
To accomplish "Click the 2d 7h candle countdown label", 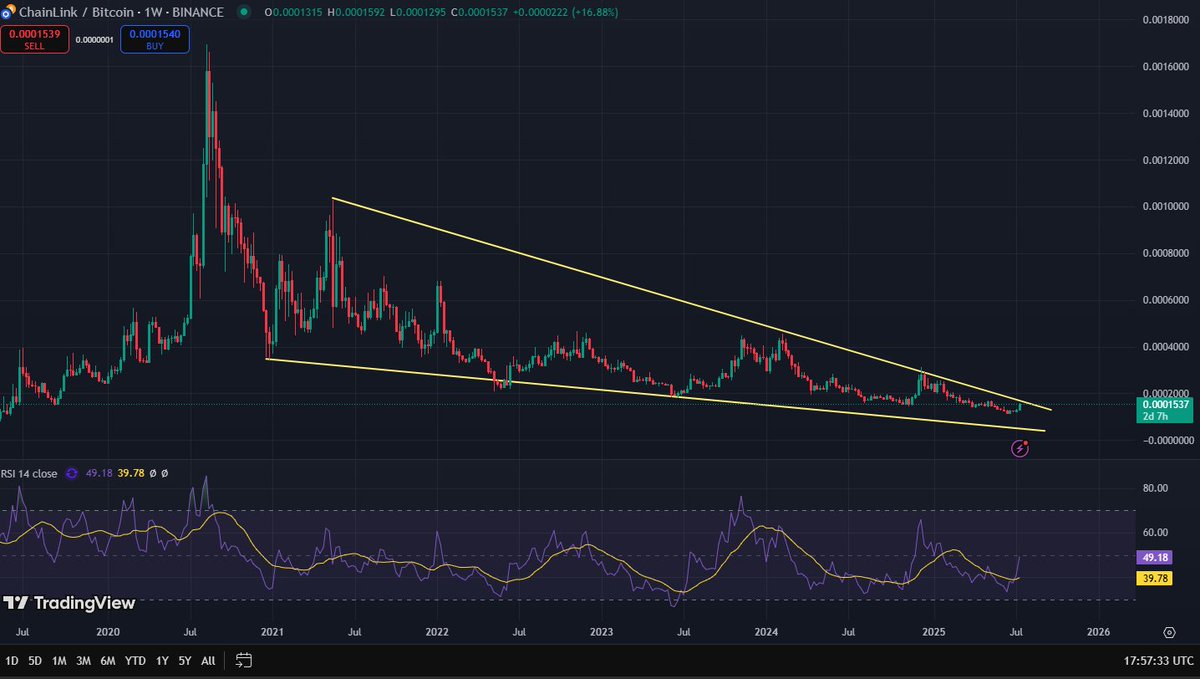I will pos(1153,416).
